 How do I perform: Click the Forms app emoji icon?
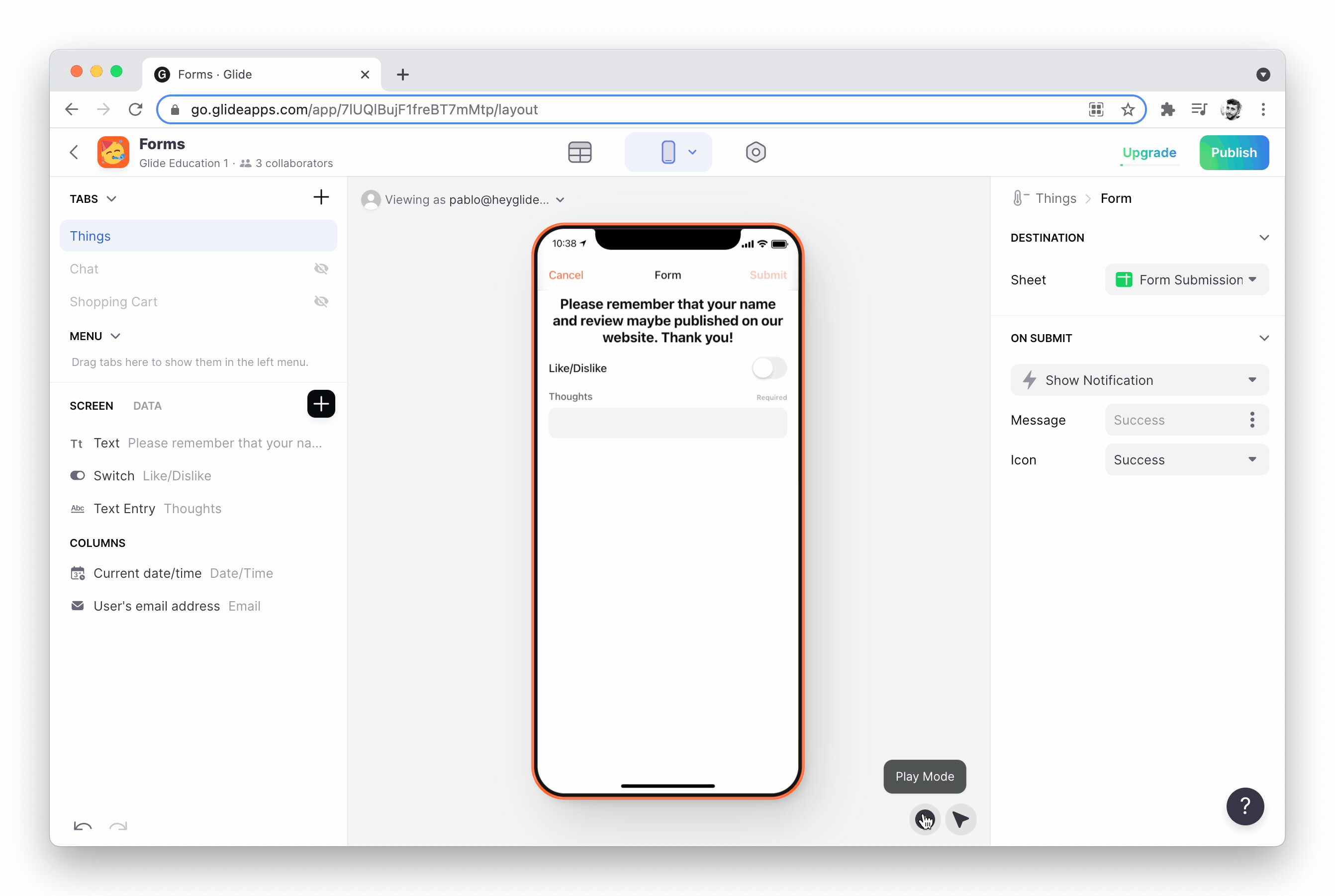coord(113,153)
